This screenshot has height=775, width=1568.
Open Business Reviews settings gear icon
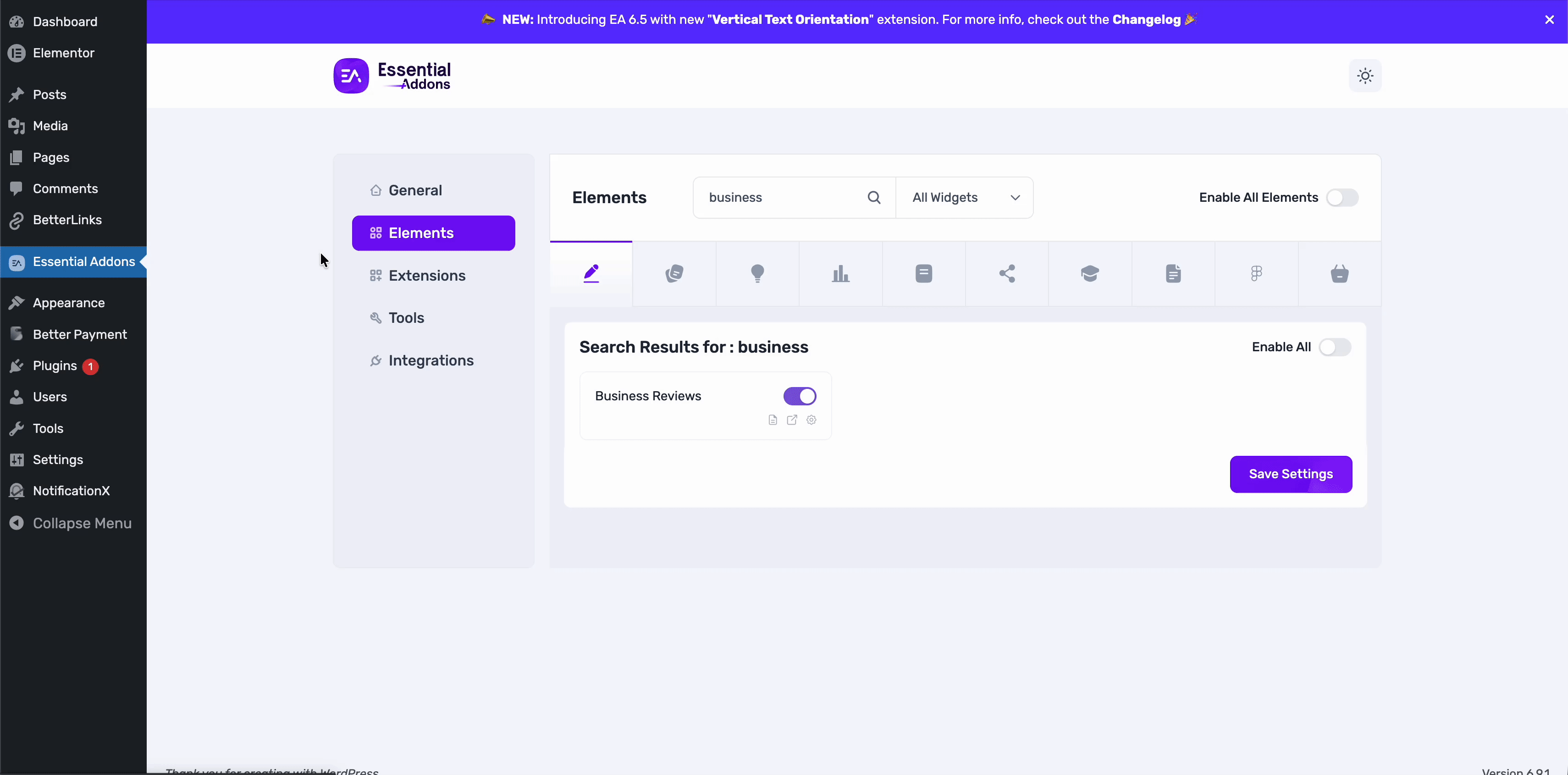click(812, 420)
